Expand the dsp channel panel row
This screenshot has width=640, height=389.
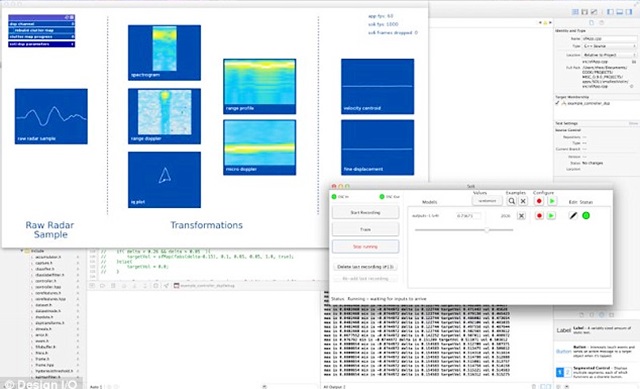pos(42,24)
